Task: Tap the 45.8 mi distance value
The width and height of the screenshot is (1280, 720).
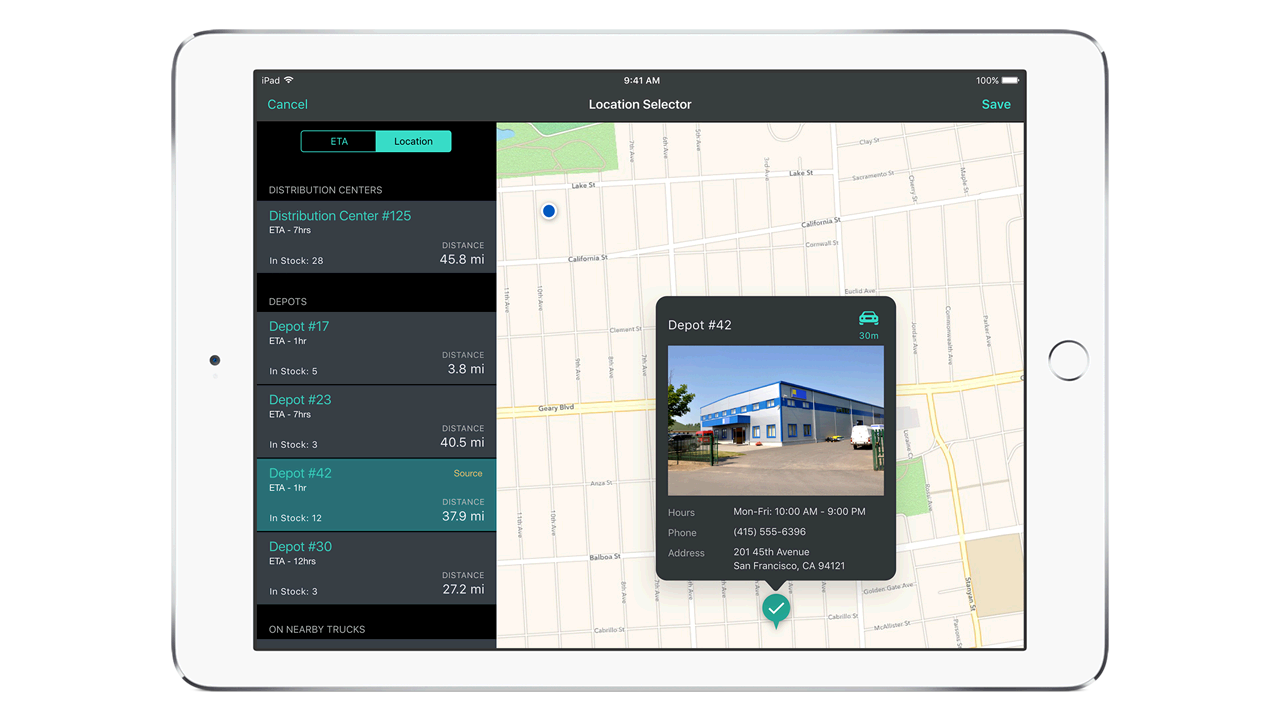Action: click(x=462, y=259)
